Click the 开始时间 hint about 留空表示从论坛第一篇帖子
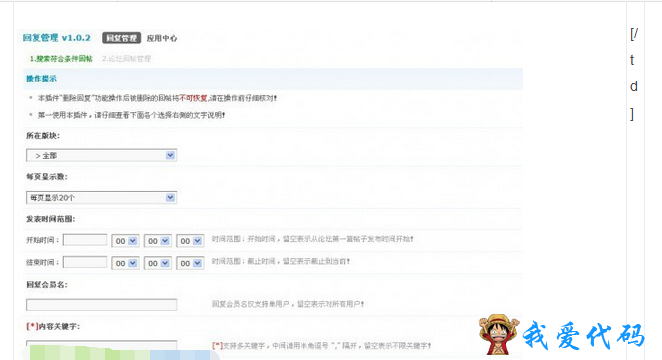 click(x=313, y=239)
